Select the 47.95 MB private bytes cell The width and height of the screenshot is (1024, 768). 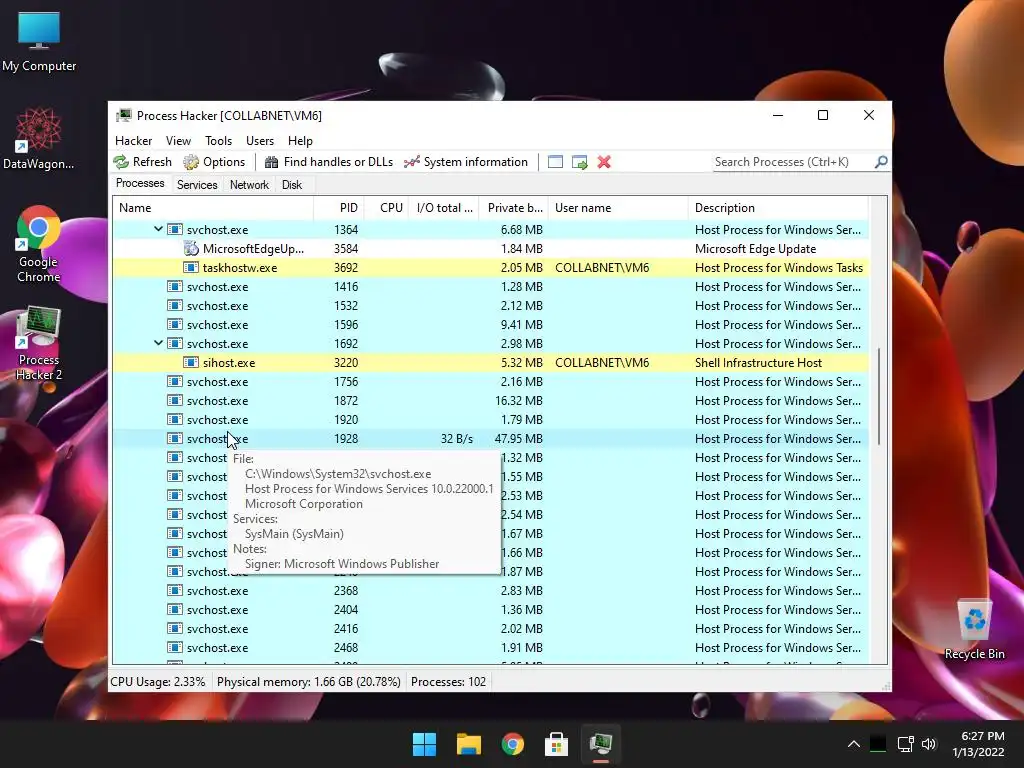tap(519, 439)
